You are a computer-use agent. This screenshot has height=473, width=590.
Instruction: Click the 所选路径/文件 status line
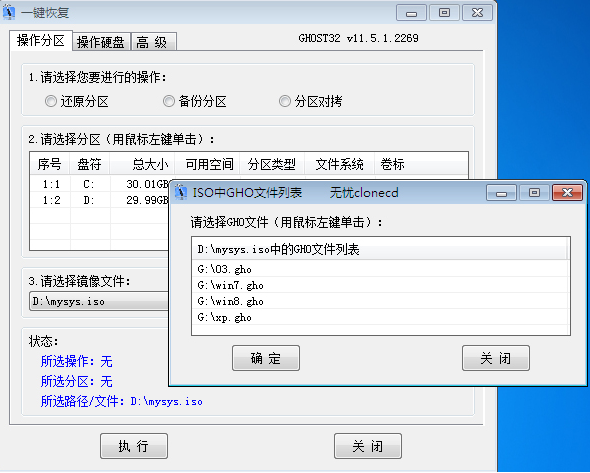tap(122, 402)
